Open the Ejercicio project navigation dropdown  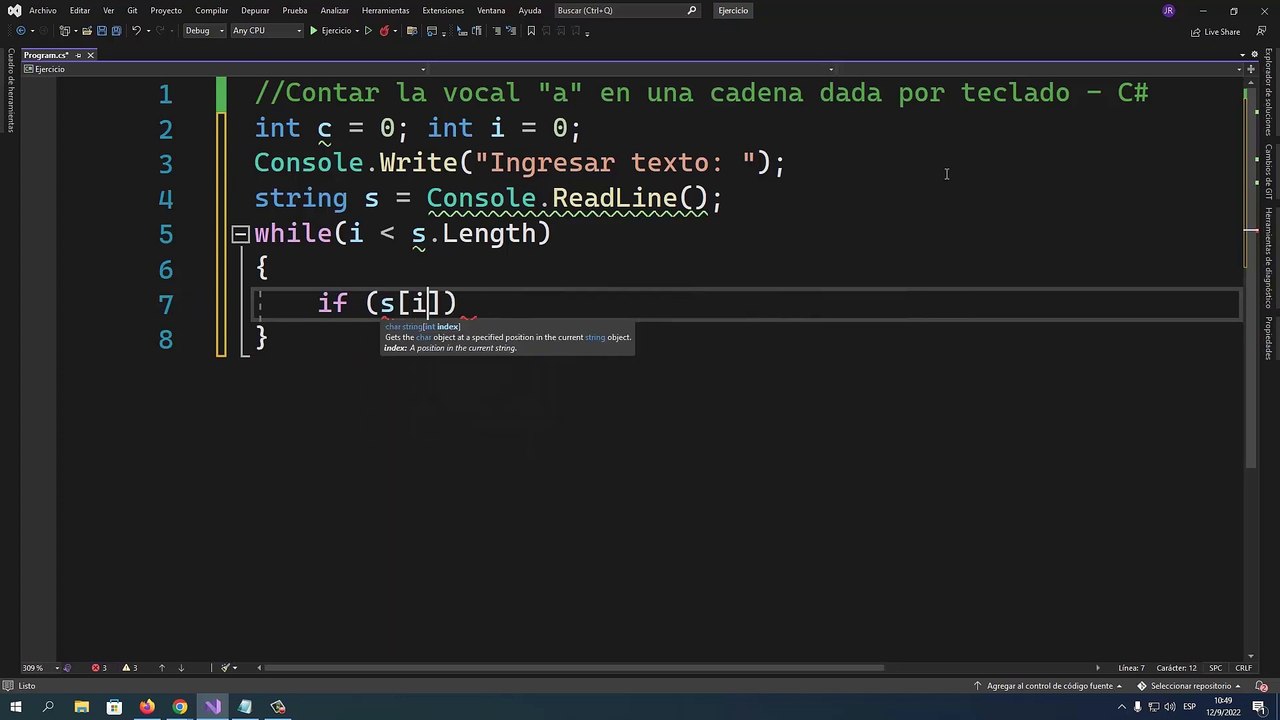[x=226, y=69]
